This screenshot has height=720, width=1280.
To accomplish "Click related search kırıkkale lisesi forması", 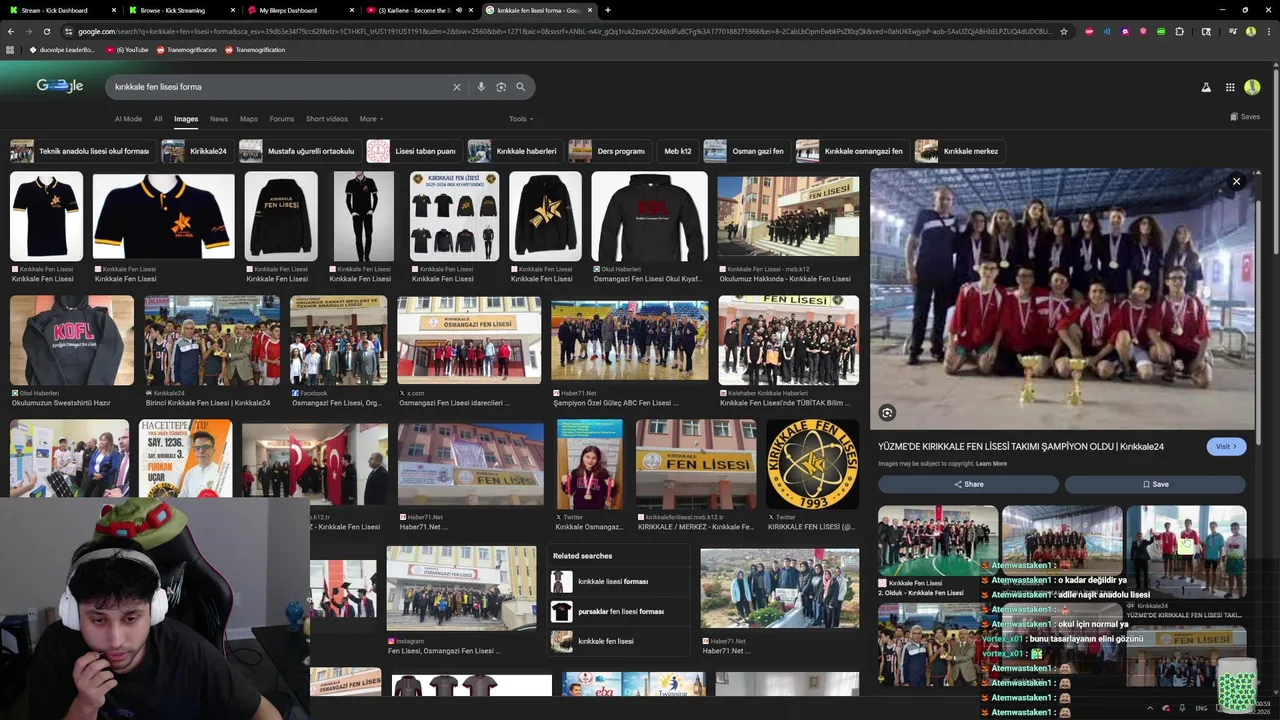I will 620,581.
